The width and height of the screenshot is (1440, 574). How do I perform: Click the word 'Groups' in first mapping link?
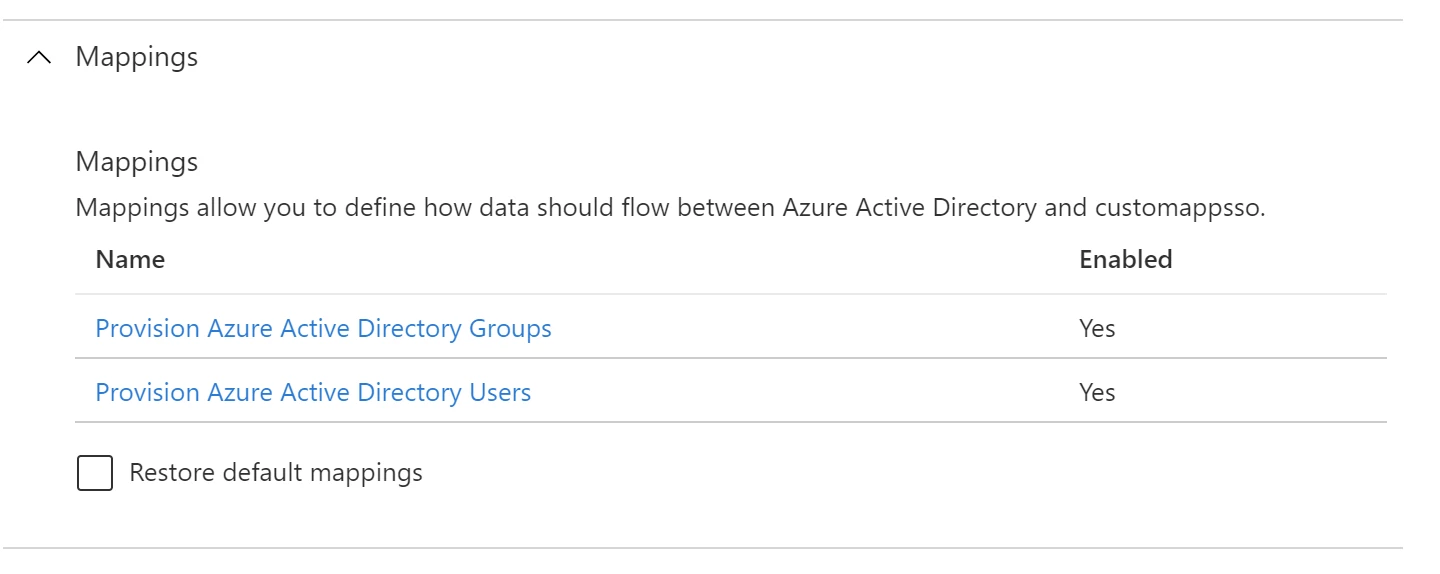510,328
